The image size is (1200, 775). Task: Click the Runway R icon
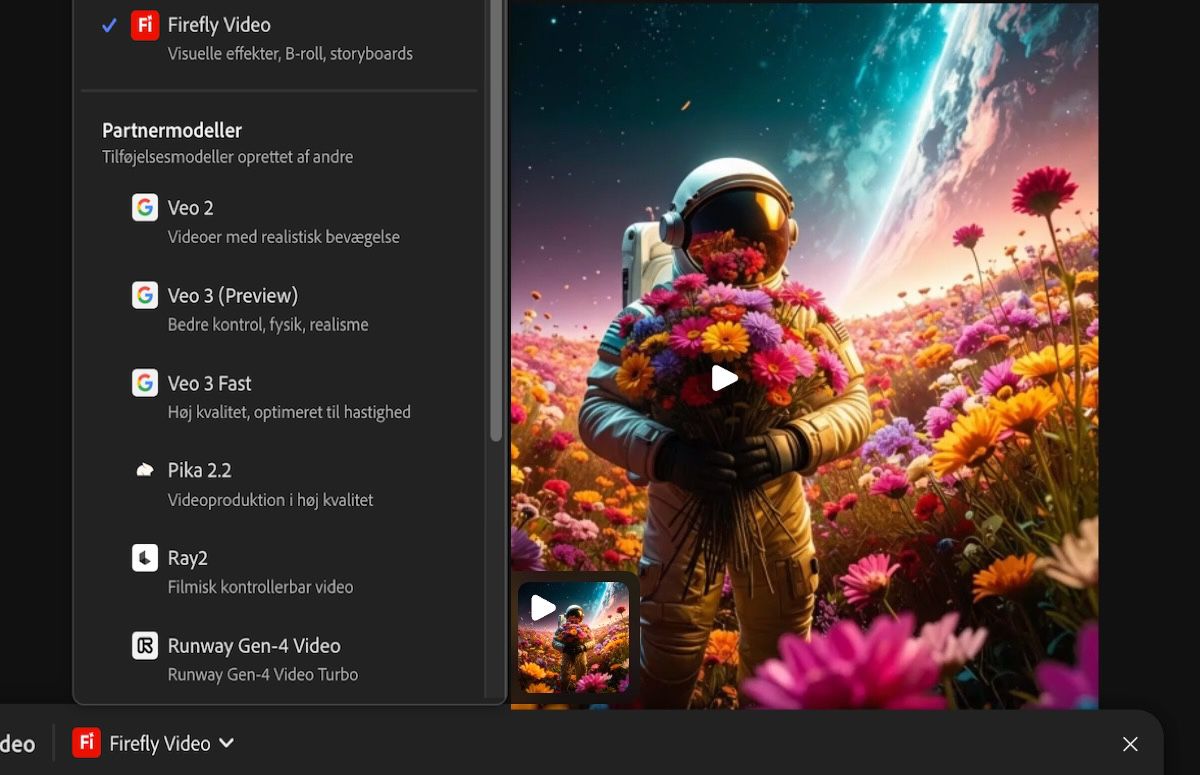(x=145, y=645)
